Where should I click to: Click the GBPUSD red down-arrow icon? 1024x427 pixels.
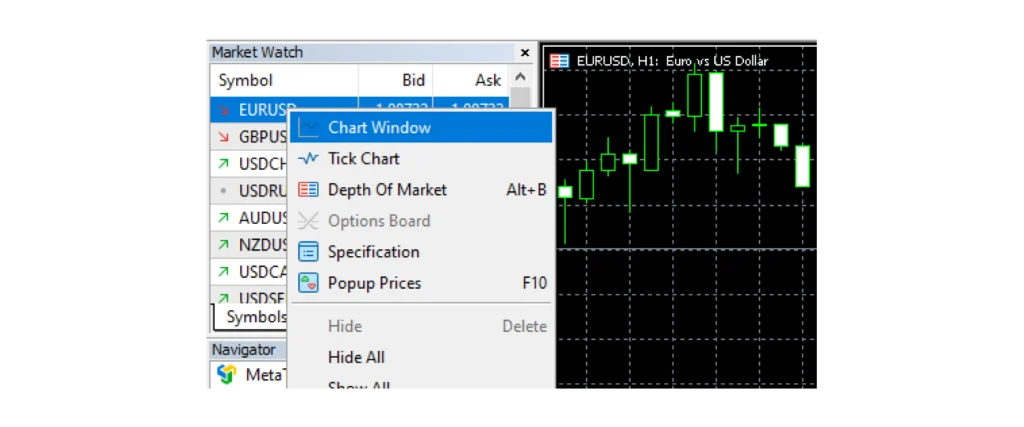(x=223, y=137)
